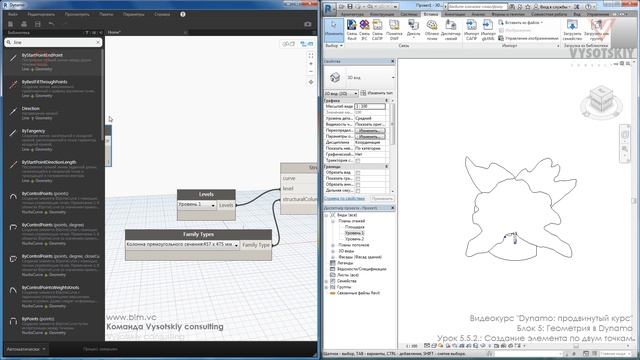Click Load as Group (Загрузить как группу) icon
The image size is (640, 360).
click(596, 30)
